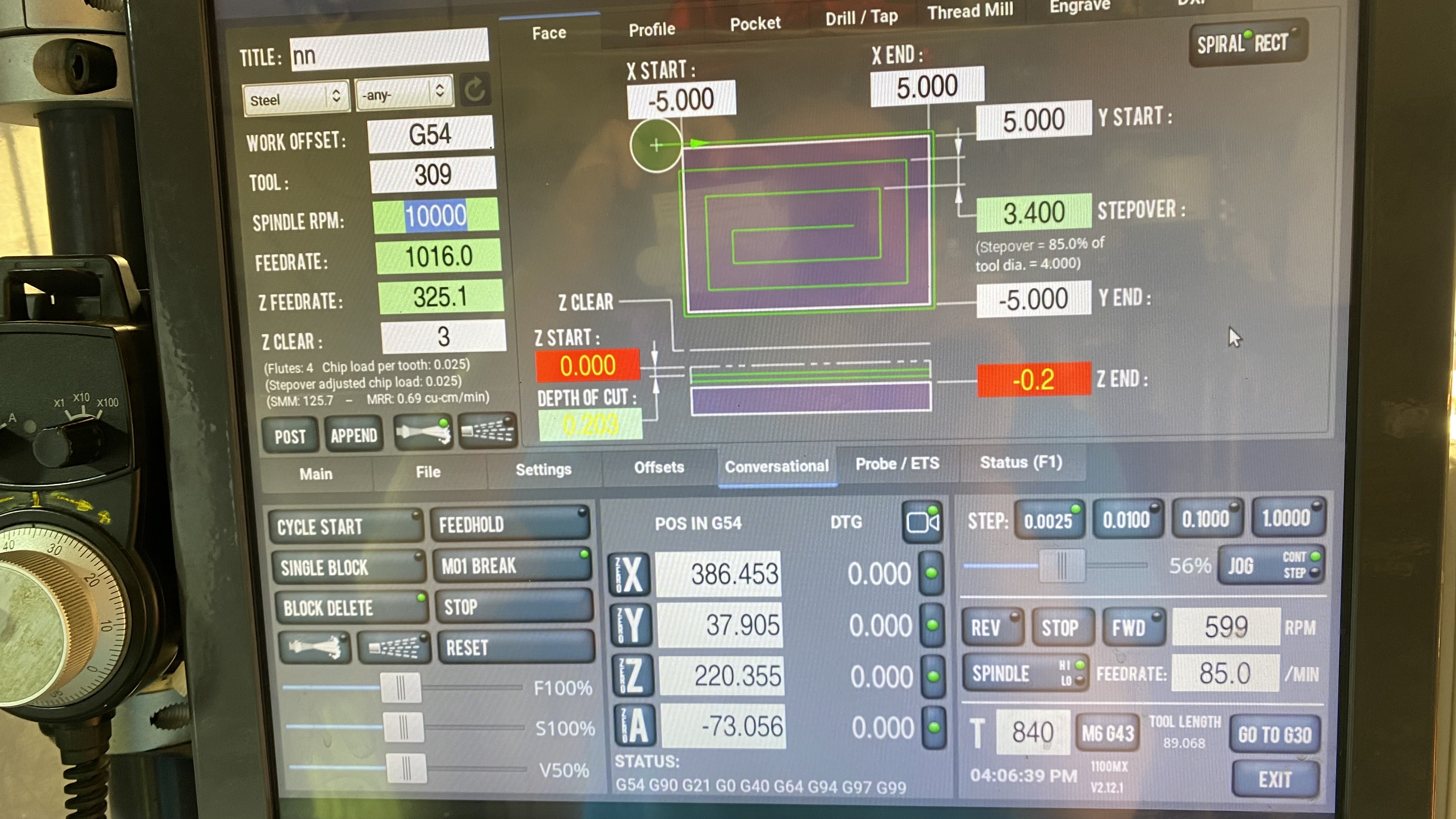Click the EXIT button

pyautogui.click(x=1276, y=779)
